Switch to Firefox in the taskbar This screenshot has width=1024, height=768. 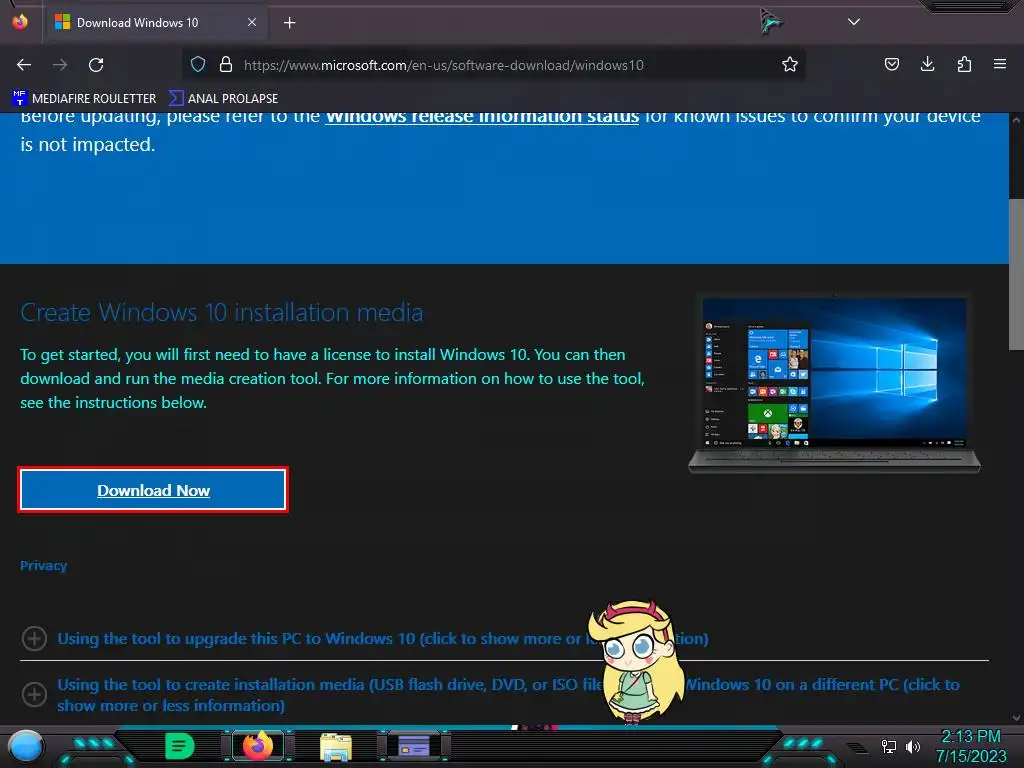[x=258, y=745]
